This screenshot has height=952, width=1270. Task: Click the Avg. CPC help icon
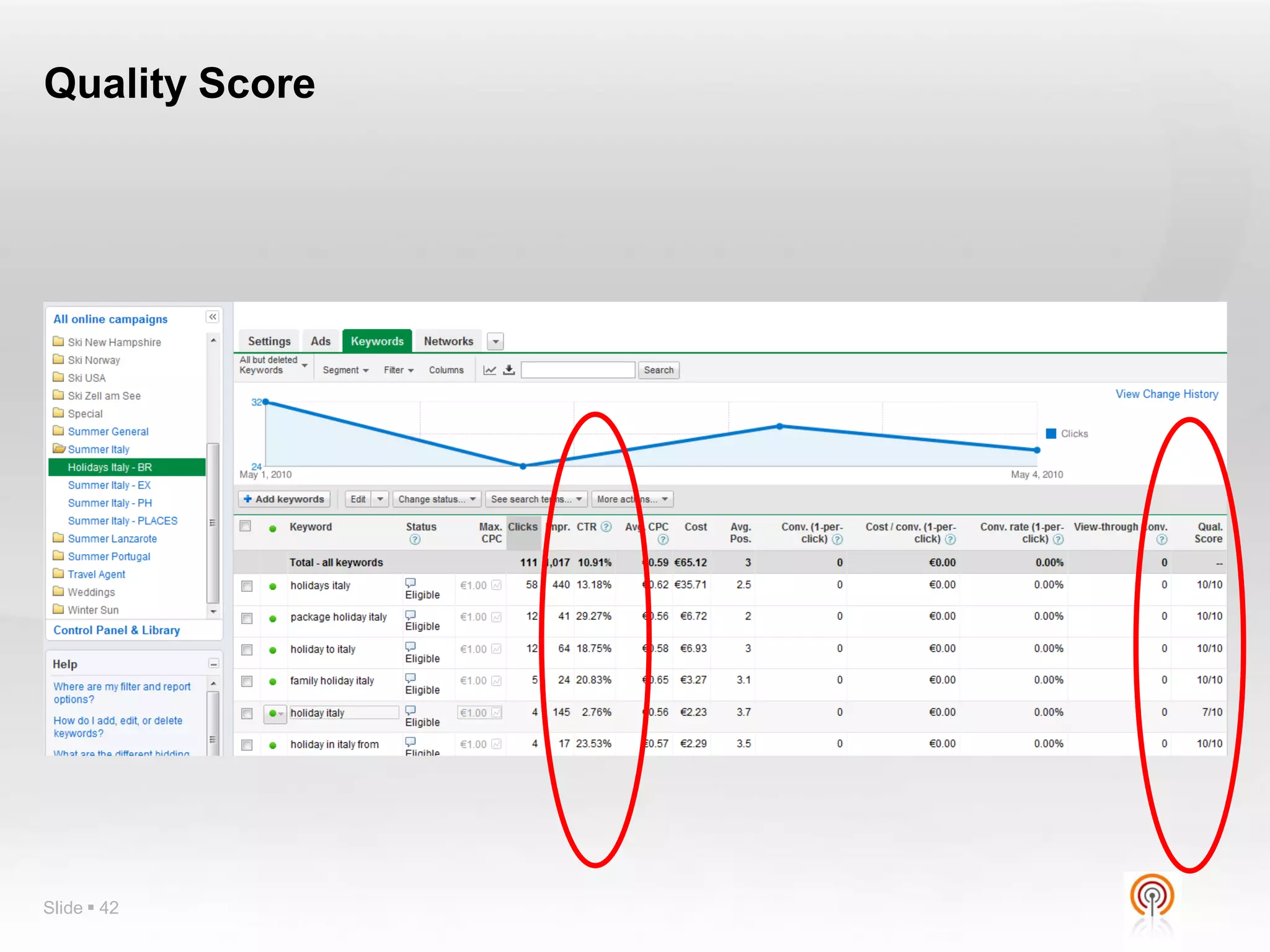663,540
